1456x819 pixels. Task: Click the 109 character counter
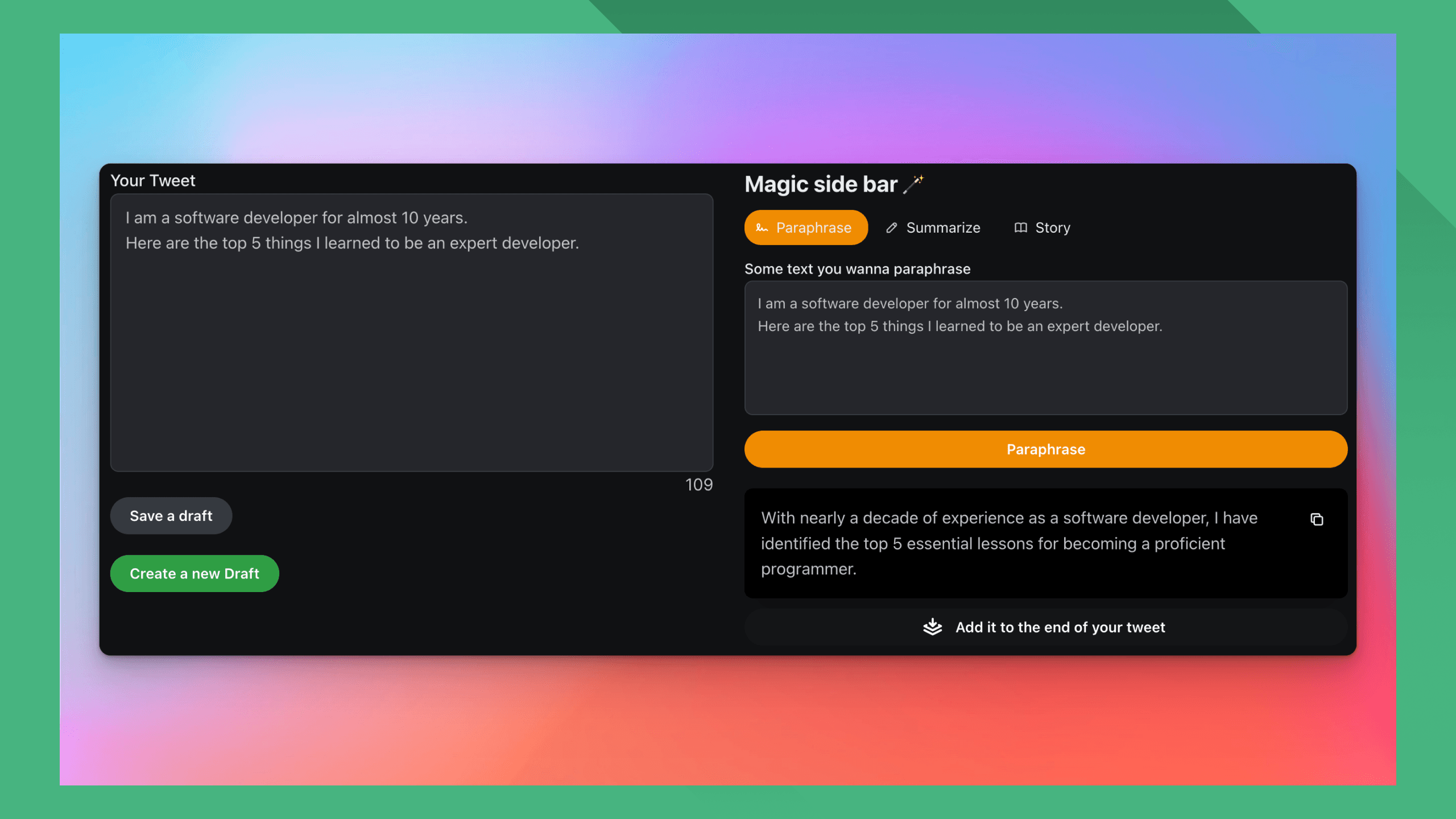pos(698,485)
